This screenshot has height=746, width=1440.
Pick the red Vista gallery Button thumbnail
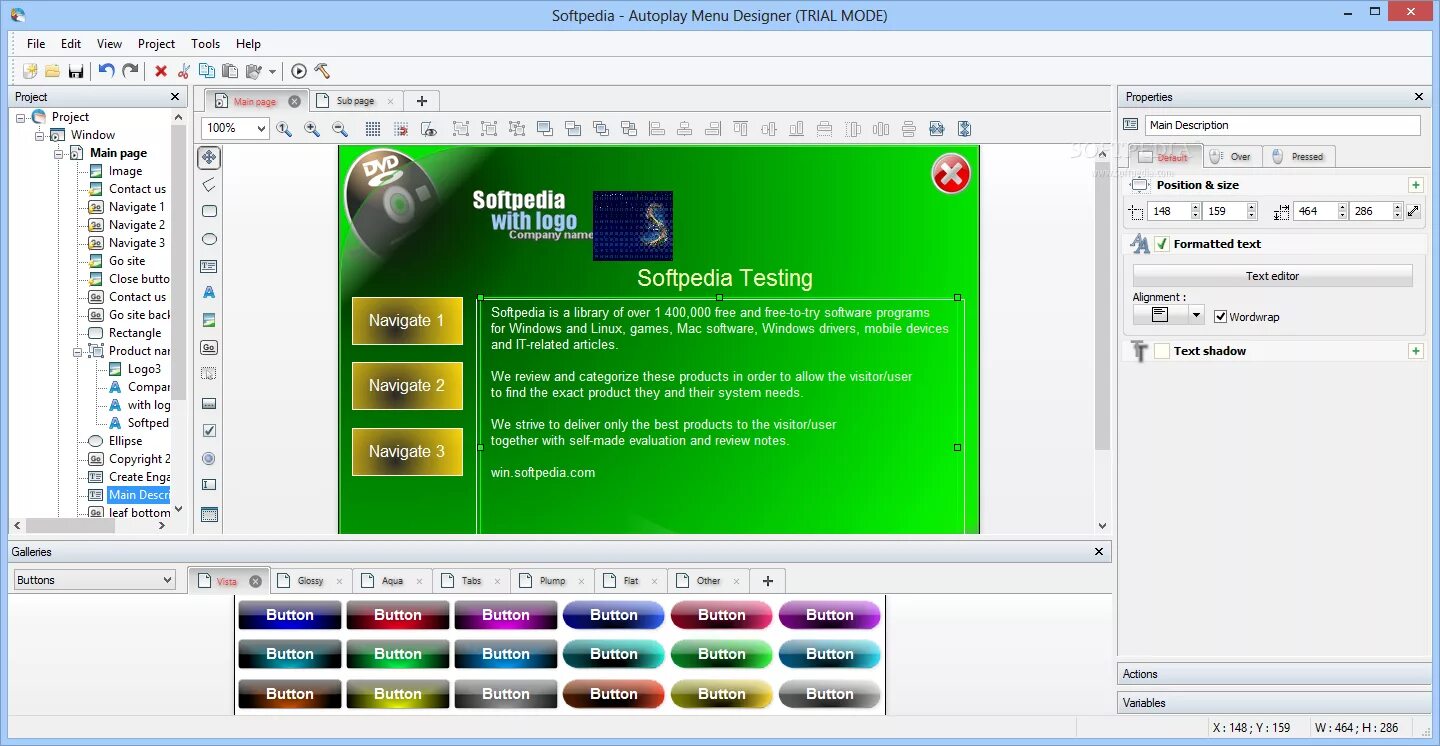click(398, 615)
